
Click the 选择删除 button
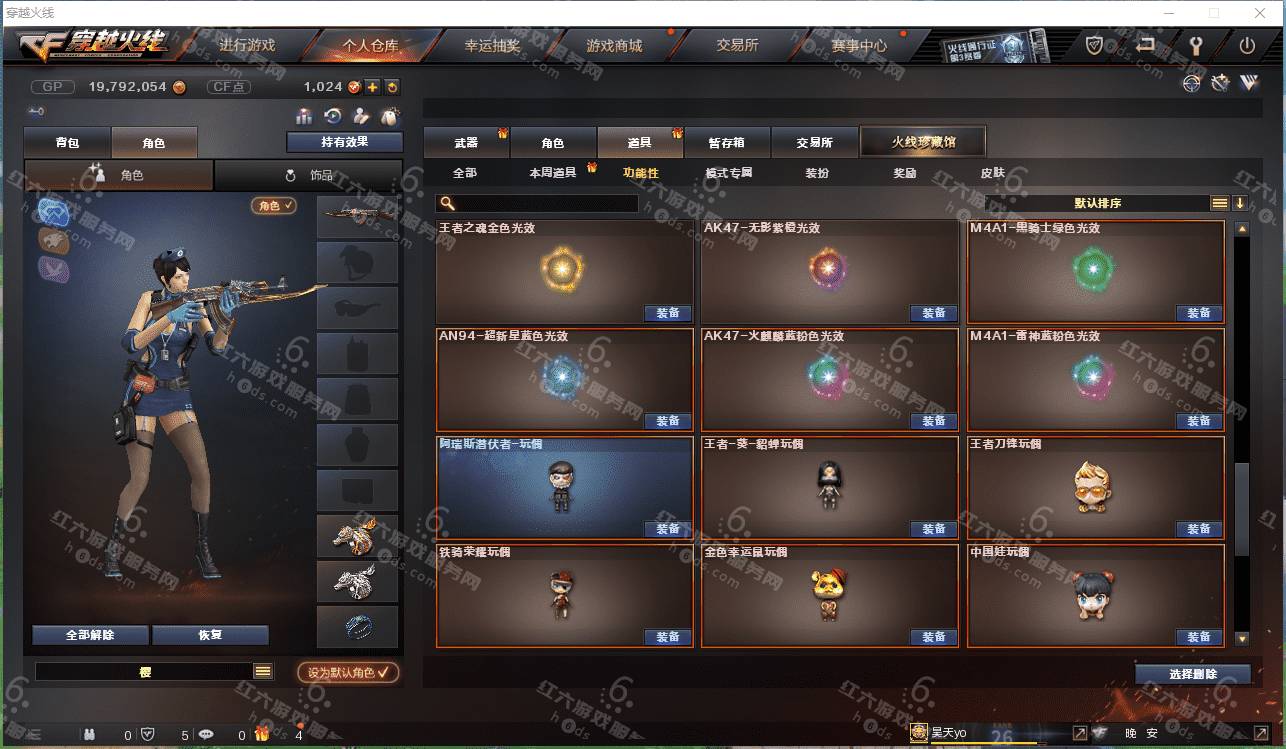pyautogui.click(x=1193, y=674)
